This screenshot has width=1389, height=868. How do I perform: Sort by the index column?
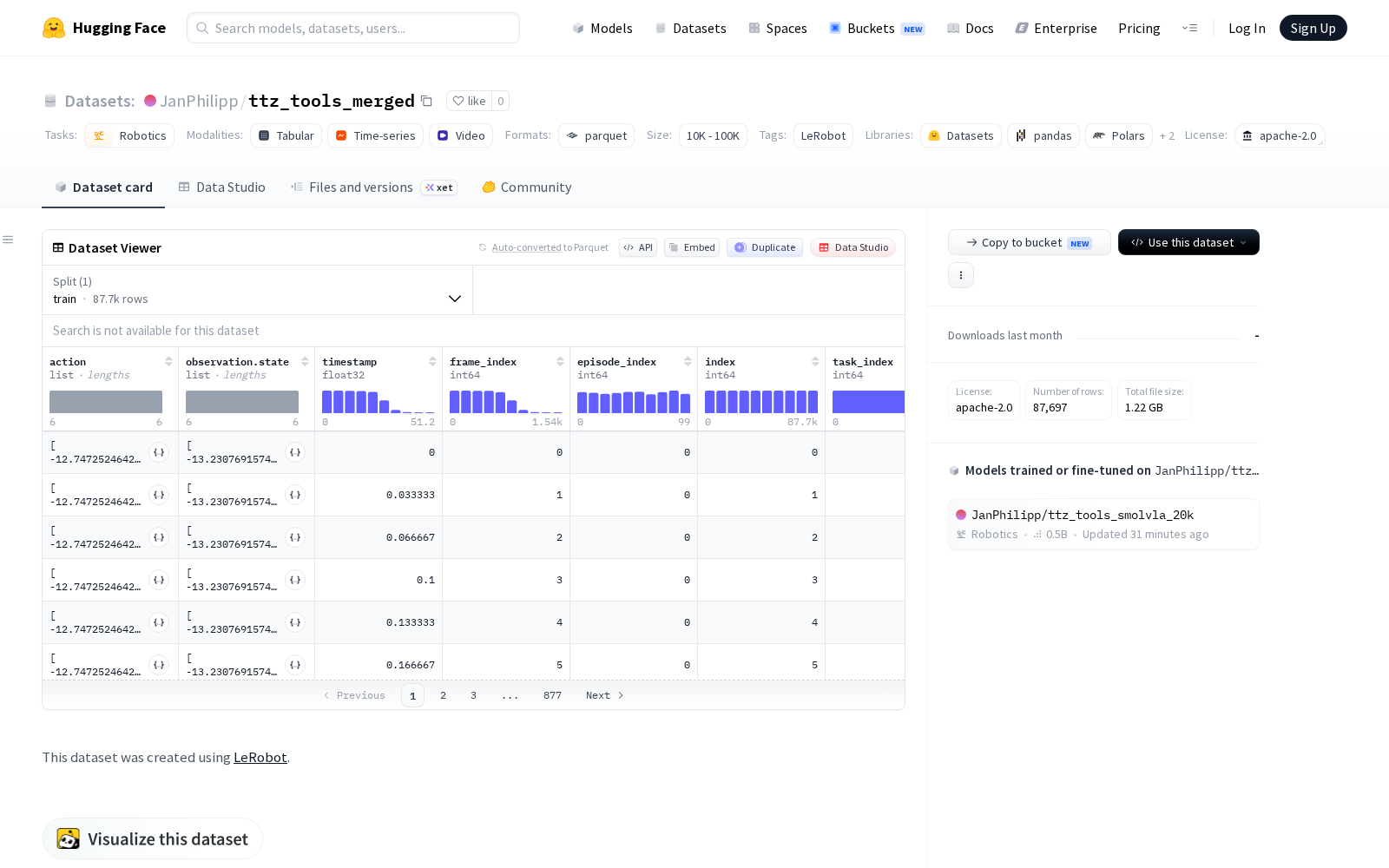coord(815,362)
